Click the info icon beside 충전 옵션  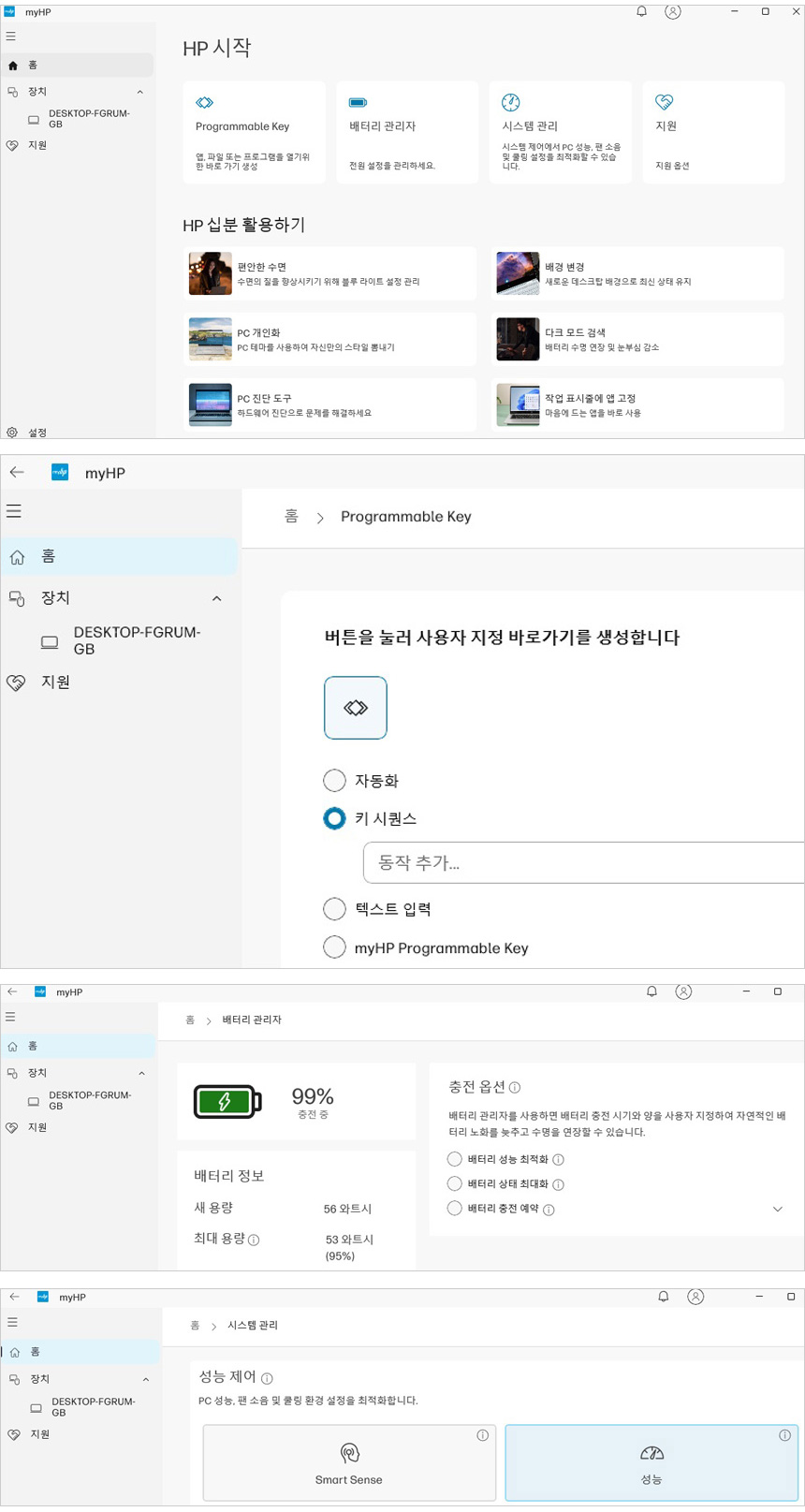pyautogui.click(x=515, y=1088)
